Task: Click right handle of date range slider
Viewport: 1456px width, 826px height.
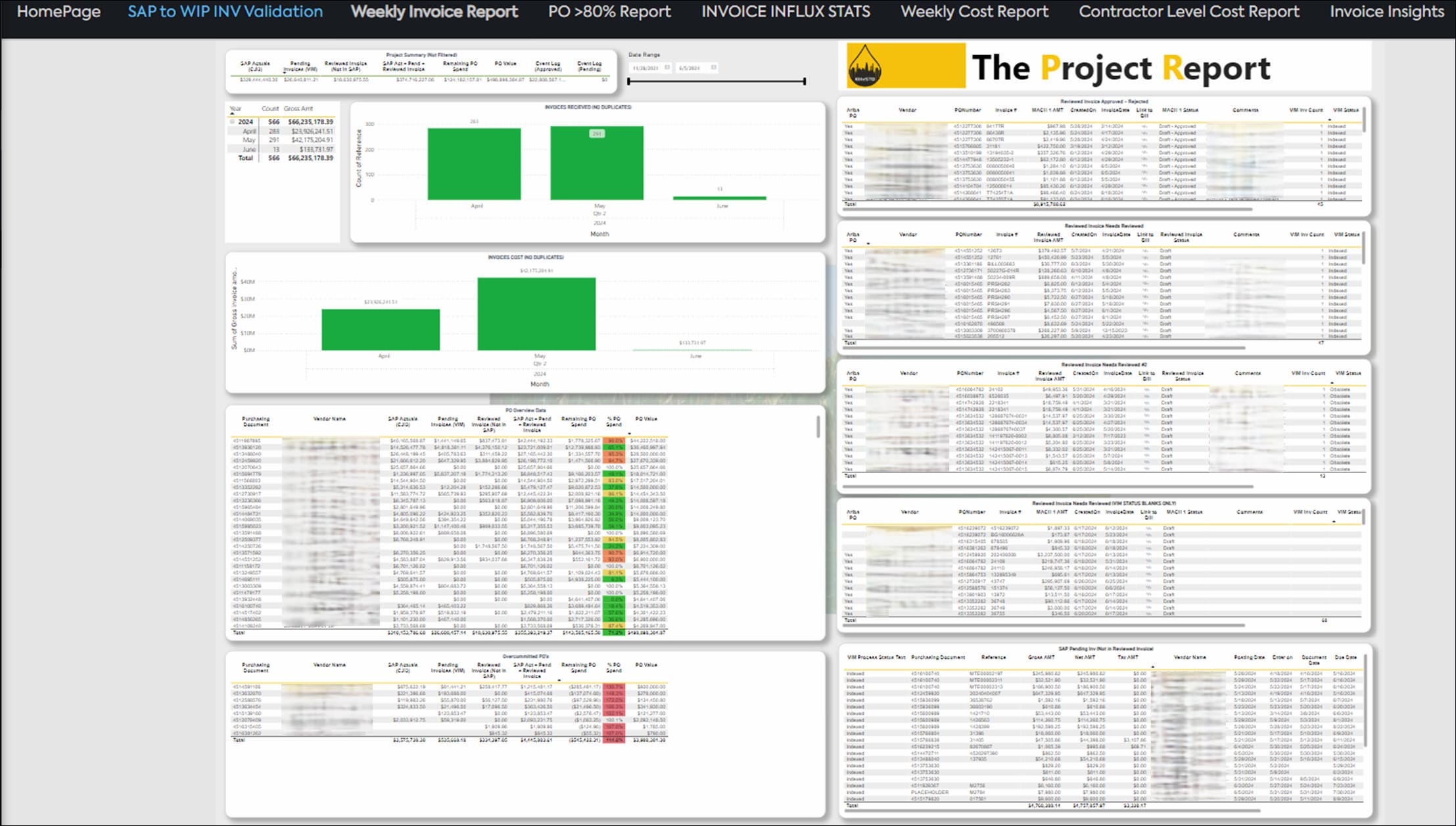Action: pos(805,81)
